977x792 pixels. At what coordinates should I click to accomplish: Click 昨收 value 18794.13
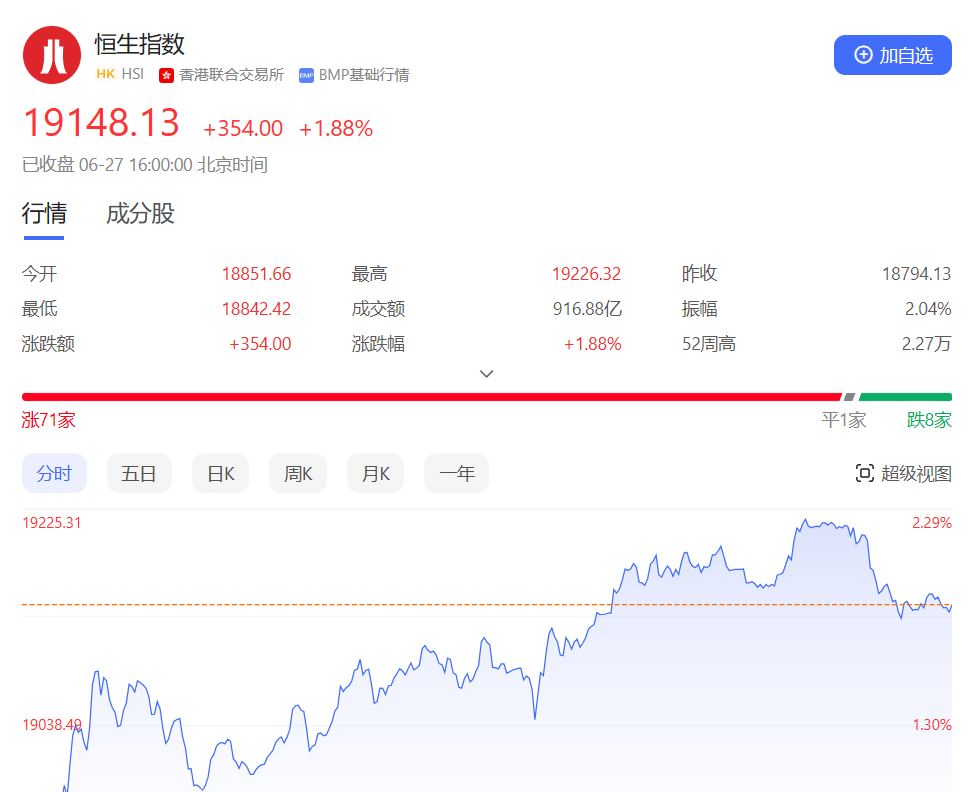click(917, 274)
